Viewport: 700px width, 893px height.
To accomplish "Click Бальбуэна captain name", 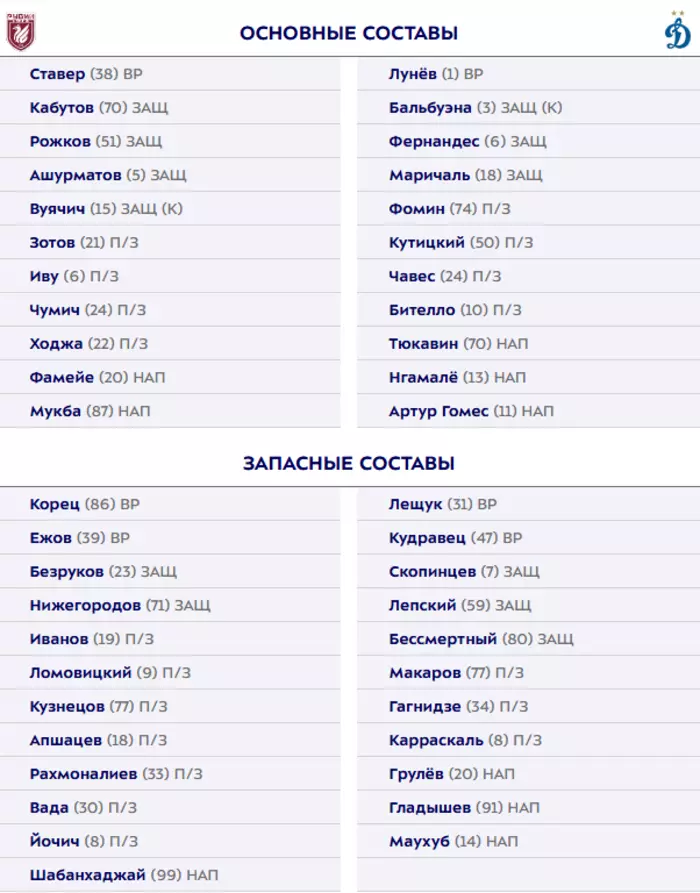I will pyautogui.click(x=431, y=108).
